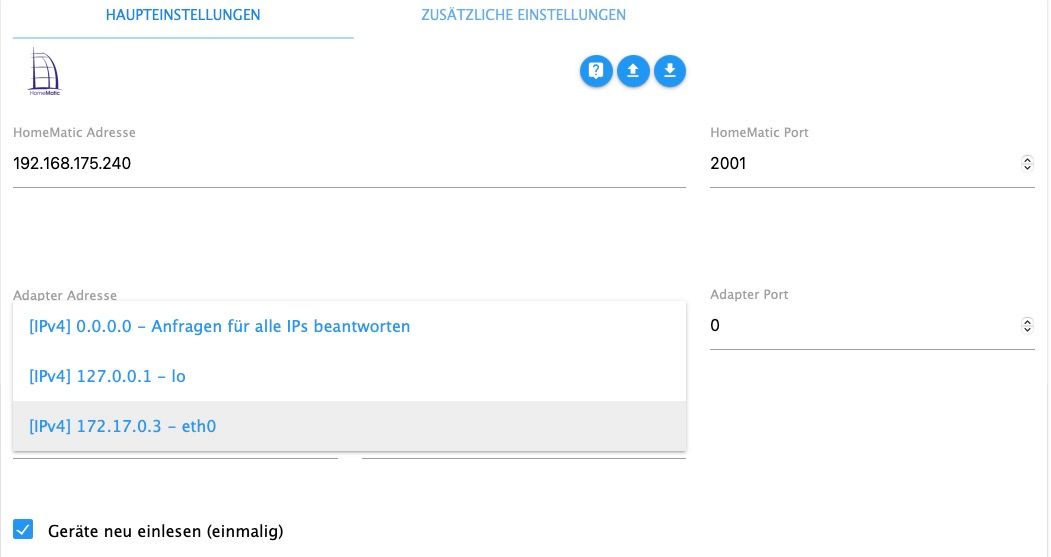
Task: Open the Zusätzliche Einstellungen tab
Action: click(x=523, y=15)
